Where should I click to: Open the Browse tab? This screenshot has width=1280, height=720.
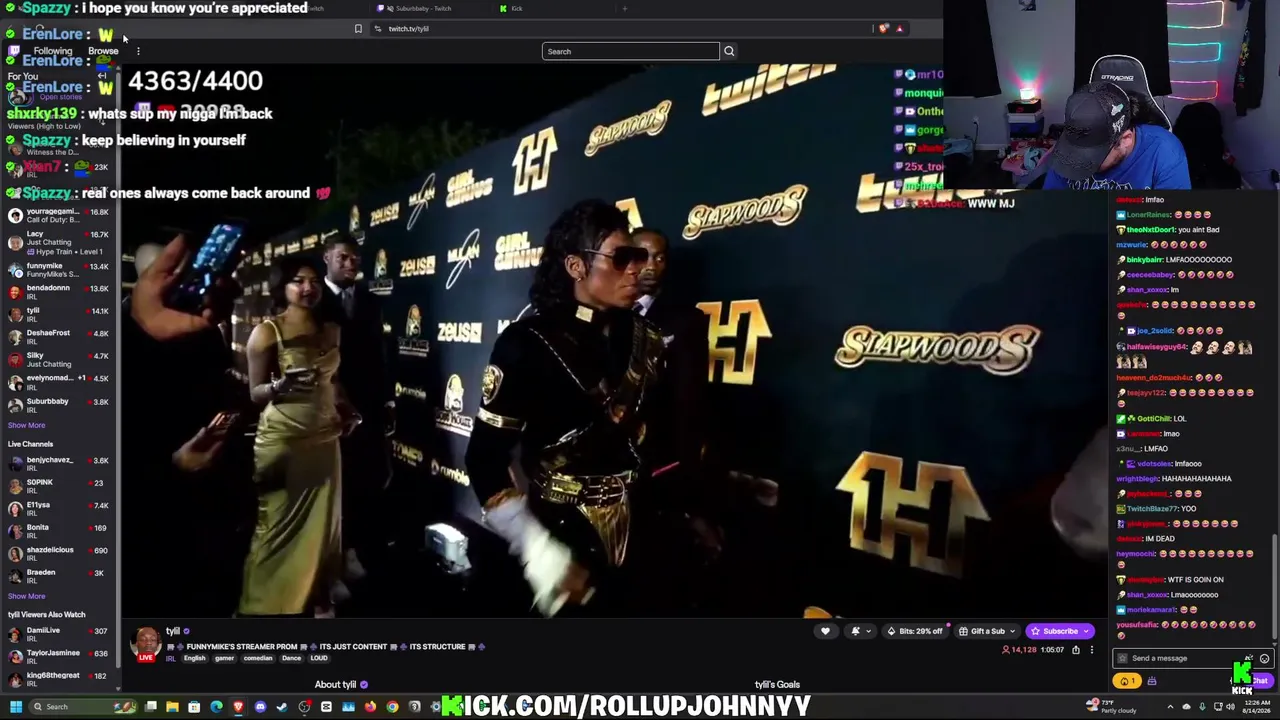click(x=103, y=51)
